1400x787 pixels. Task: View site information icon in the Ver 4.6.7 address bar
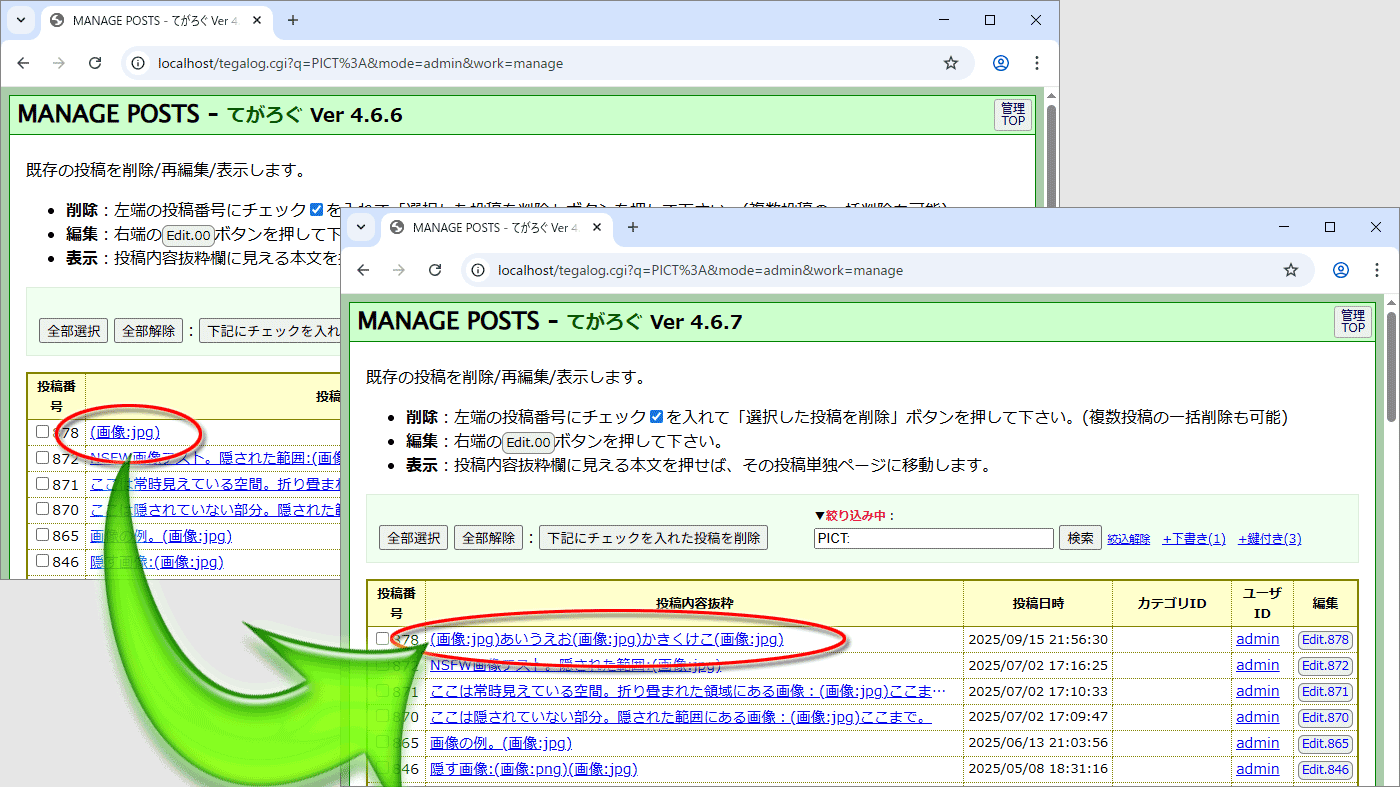(478, 270)
